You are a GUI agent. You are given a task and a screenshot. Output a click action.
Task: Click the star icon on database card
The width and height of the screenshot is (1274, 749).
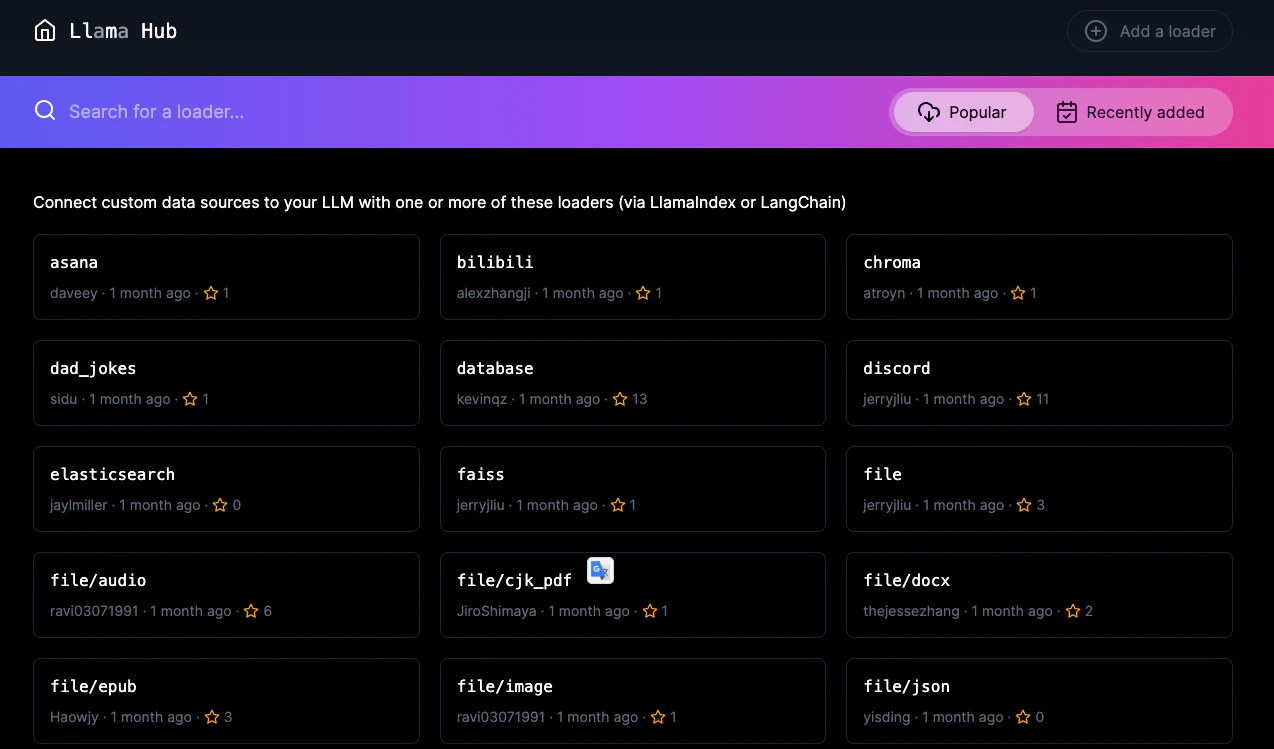[x=620, y=399]
